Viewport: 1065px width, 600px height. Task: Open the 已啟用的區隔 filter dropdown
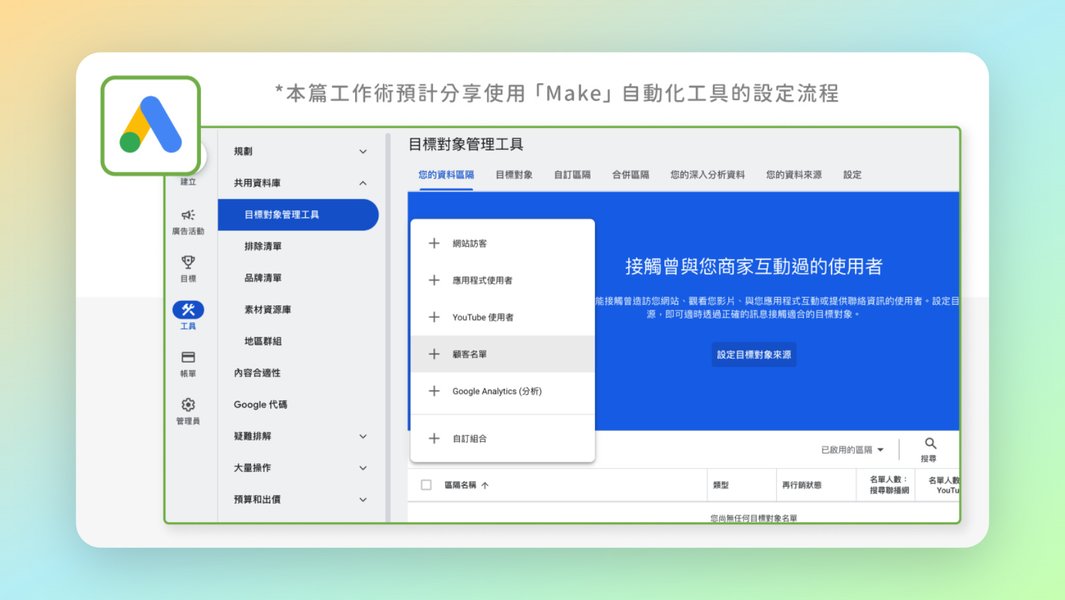tap(852, 450)
